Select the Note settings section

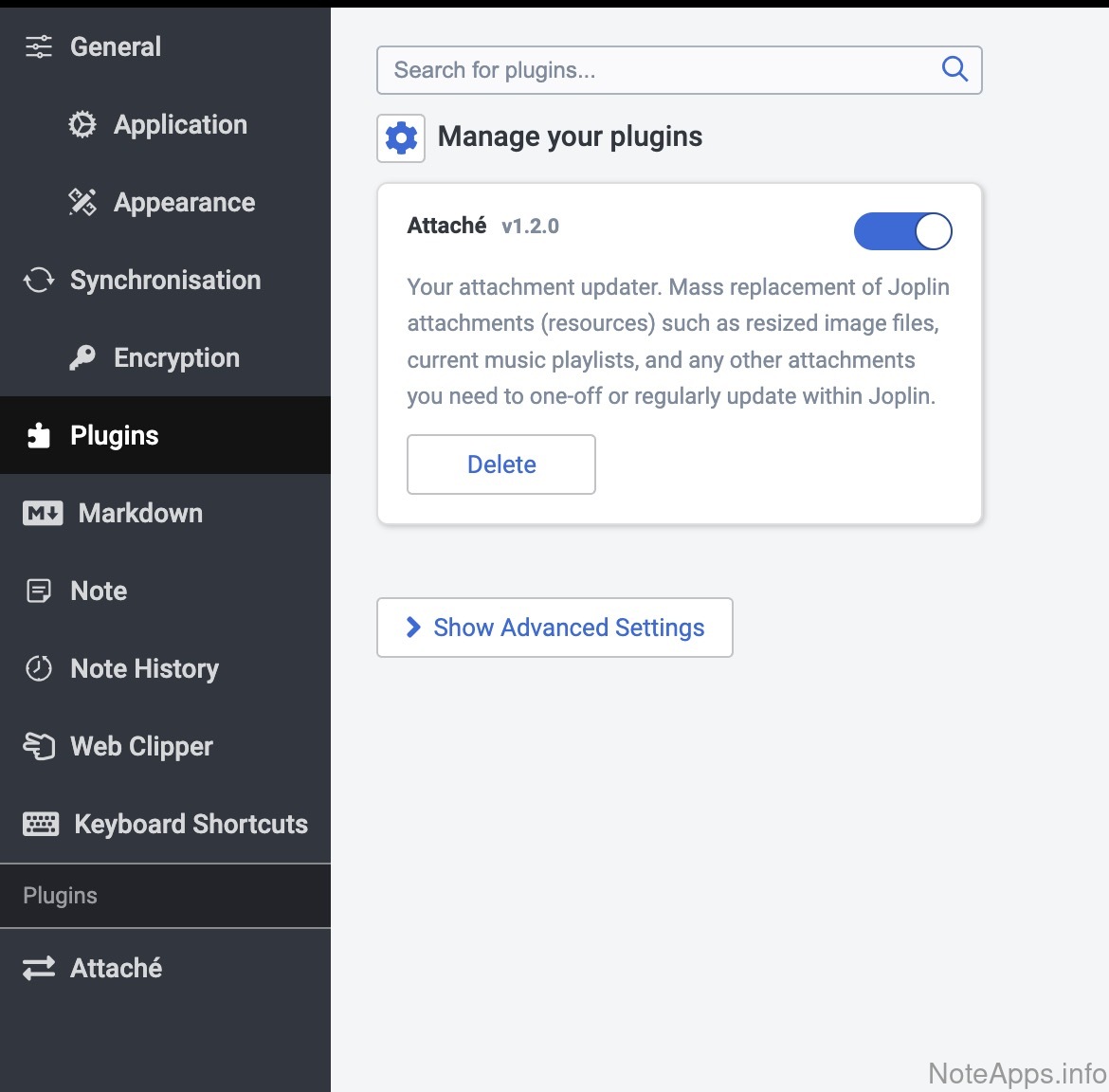99,591
